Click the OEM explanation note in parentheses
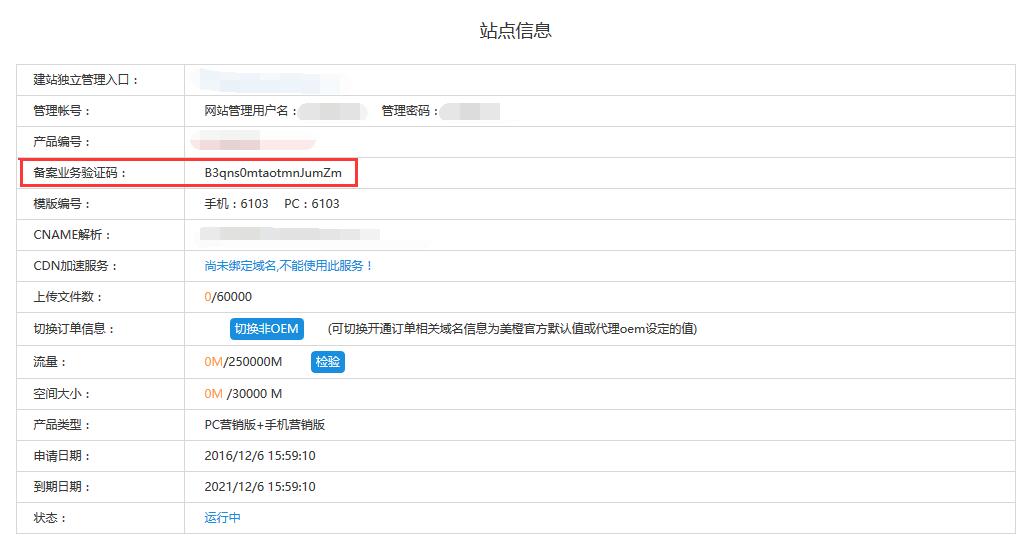The height and width of the screenshot is (556, 1031). pos(512,329)
